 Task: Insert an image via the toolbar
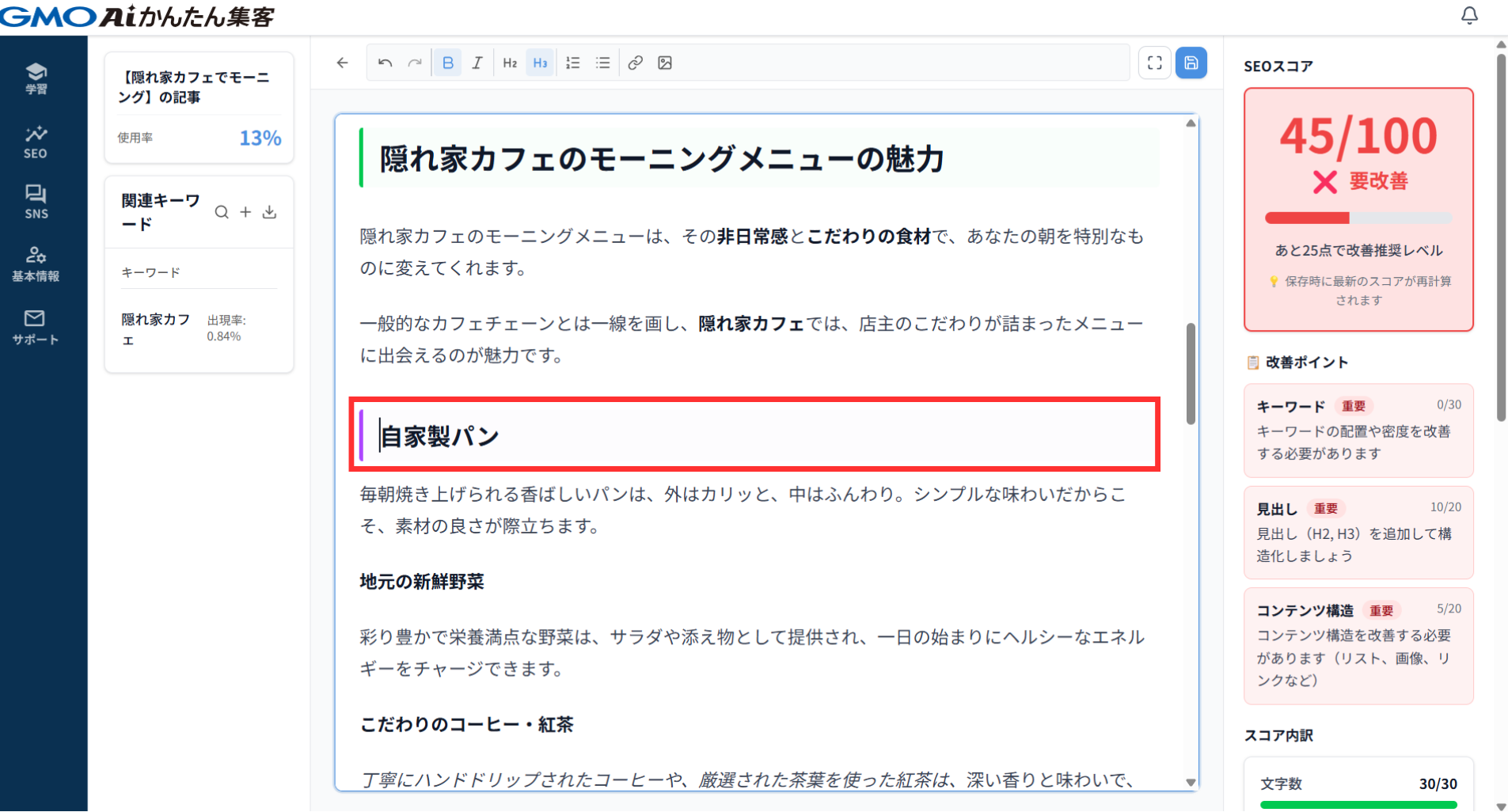665,63
